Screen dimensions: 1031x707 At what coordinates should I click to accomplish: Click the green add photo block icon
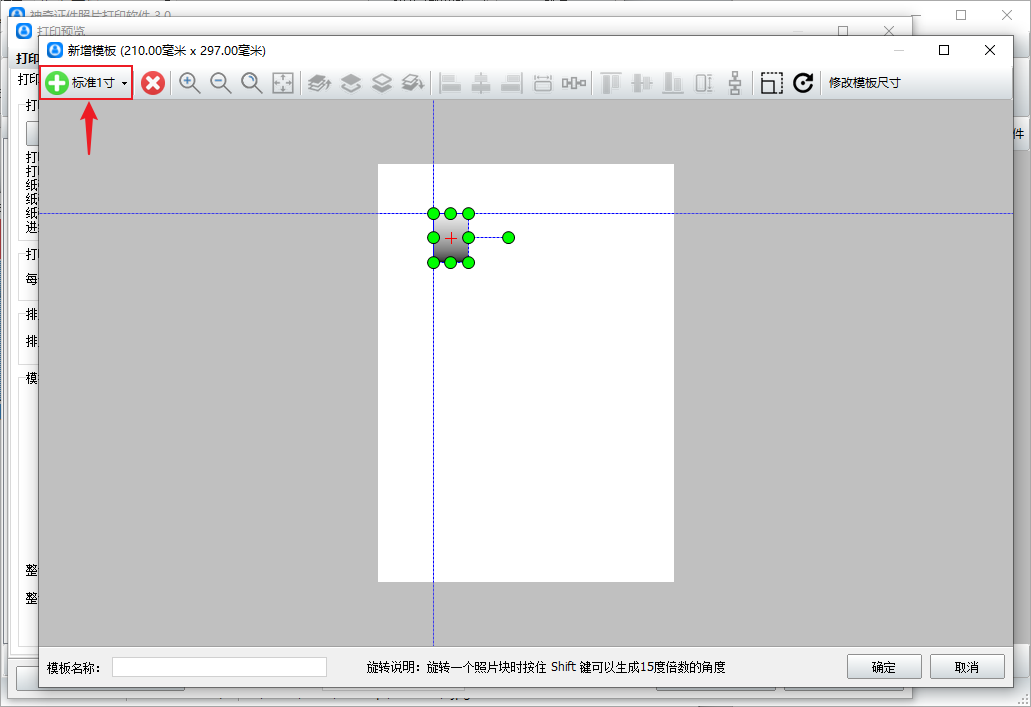pyautogui.click(x=57, y=83)
